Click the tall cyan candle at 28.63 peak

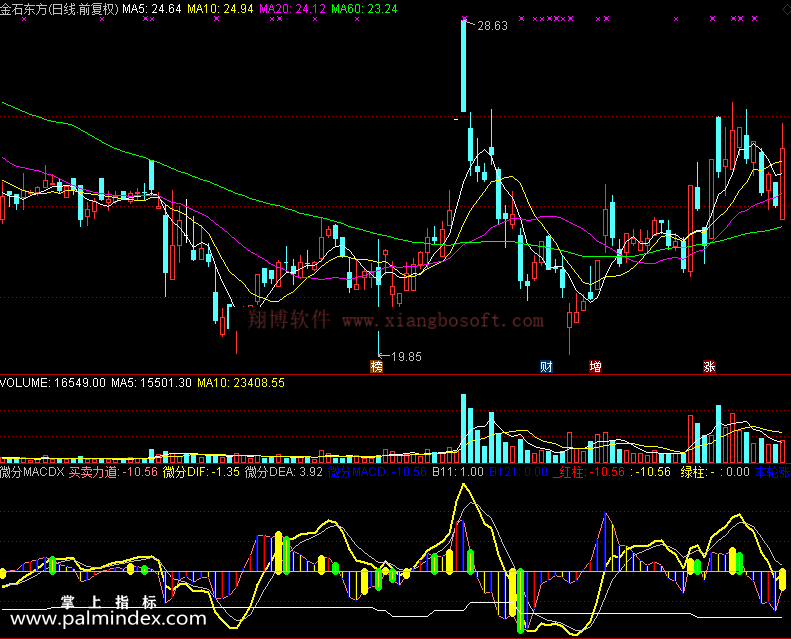pyautogui.click(x=464, y=67)
